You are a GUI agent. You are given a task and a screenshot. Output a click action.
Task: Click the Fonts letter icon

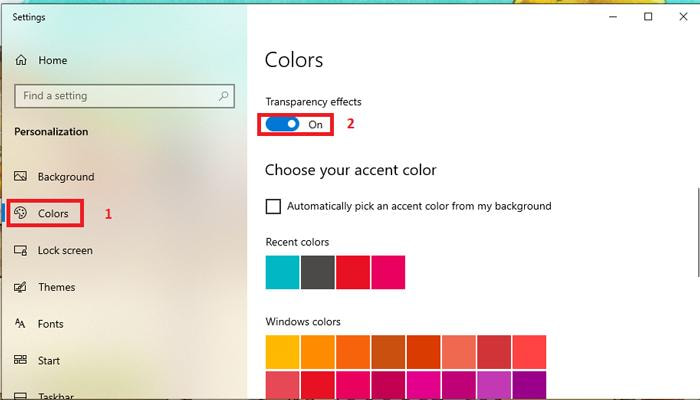point(20,323)
